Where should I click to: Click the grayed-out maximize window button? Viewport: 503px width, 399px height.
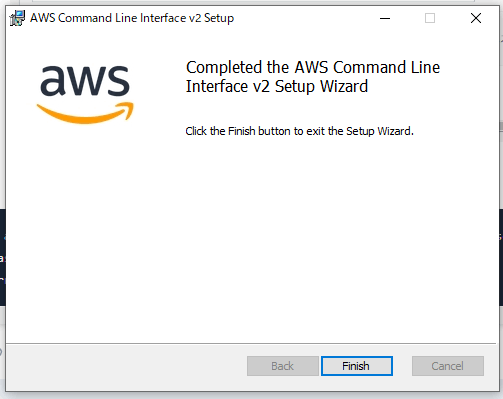point(430,18)
